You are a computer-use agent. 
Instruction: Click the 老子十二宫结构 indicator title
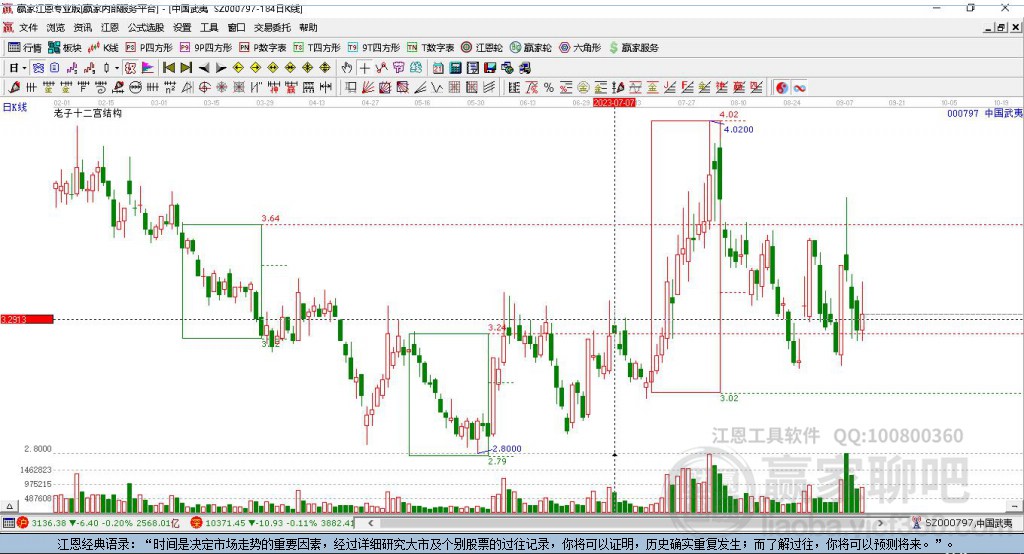coord(88,113)
